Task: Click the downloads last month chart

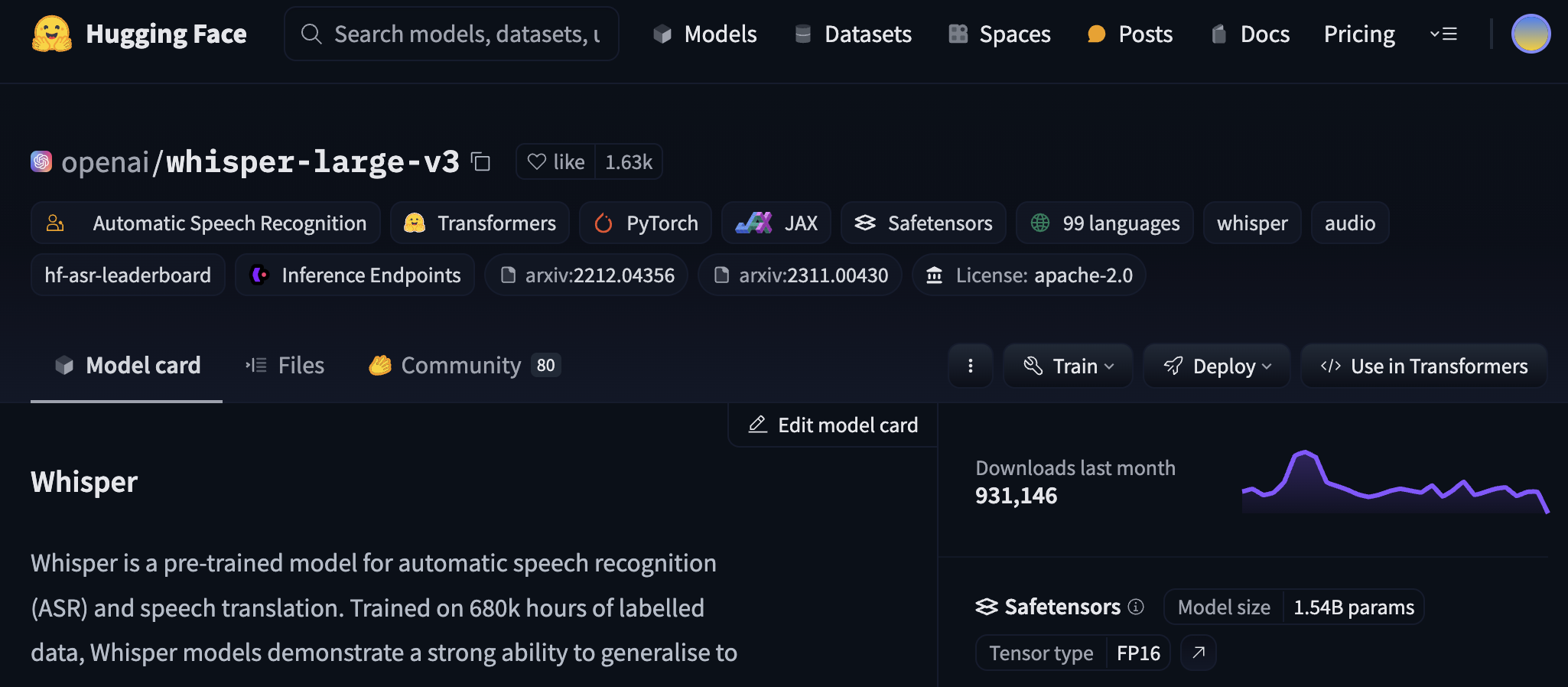Action: [1395, 482]
